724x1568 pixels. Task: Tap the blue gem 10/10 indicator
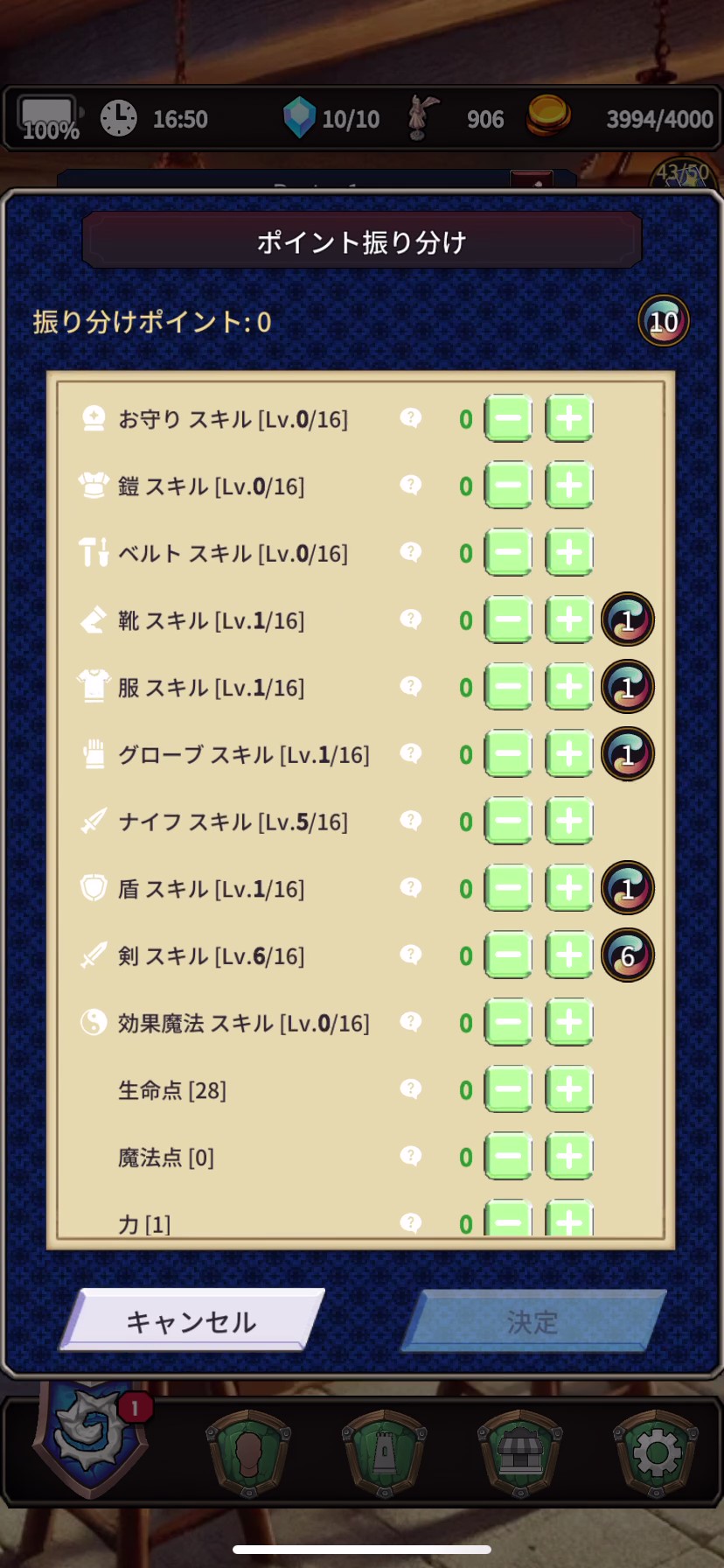tap(299, 117)
